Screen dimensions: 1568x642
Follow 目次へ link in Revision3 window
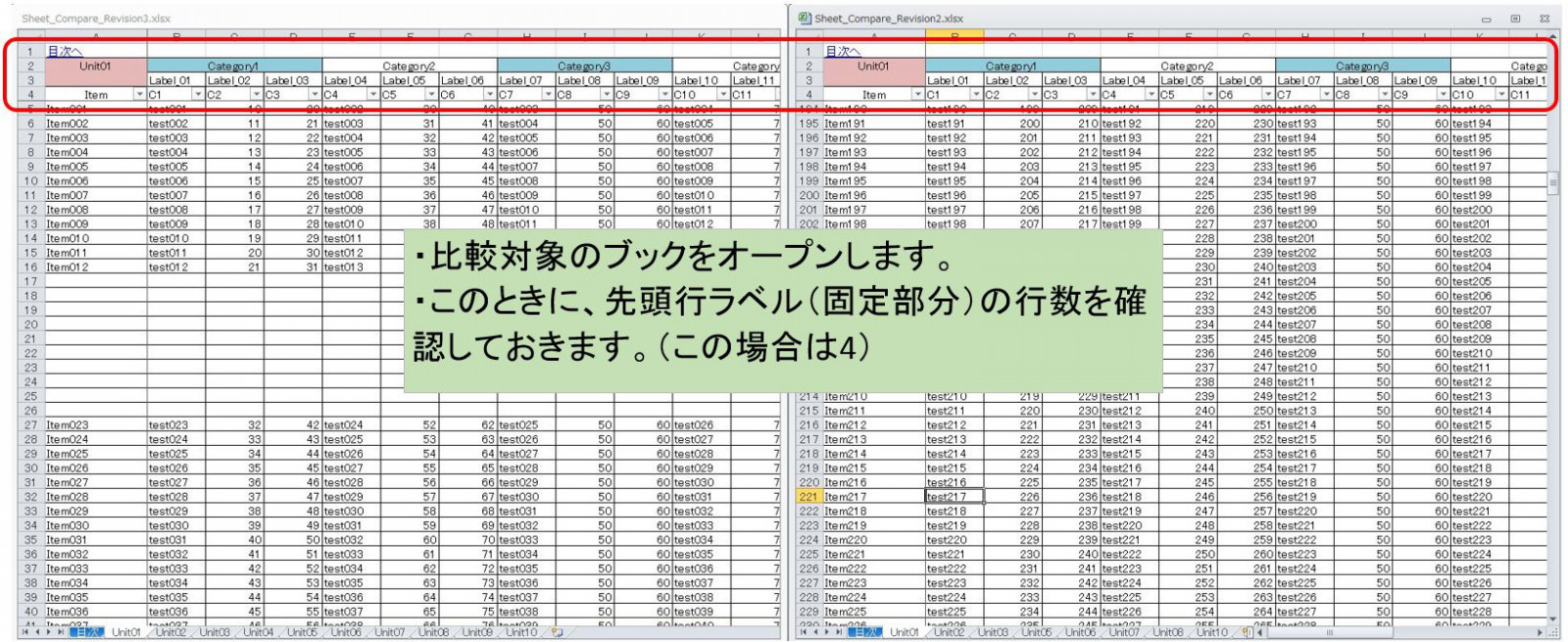(x=65, y=51)
